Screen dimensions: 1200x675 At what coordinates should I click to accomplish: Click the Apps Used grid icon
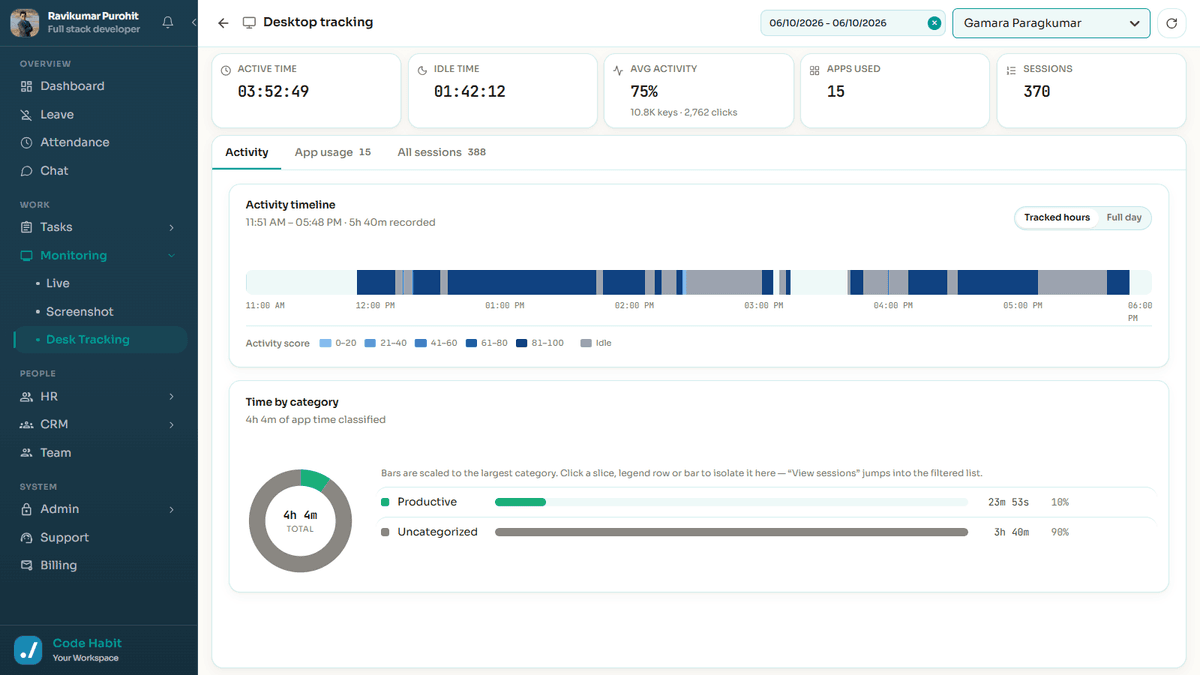coord(815,70)
